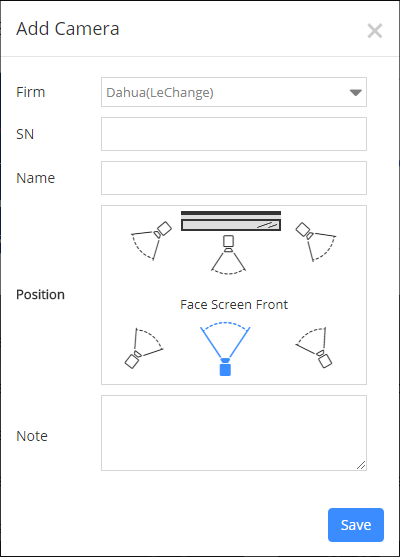The height and width of the screenshot is (557, 400).
Task: Click the Face Screen Front label
Action: point(234,305)
